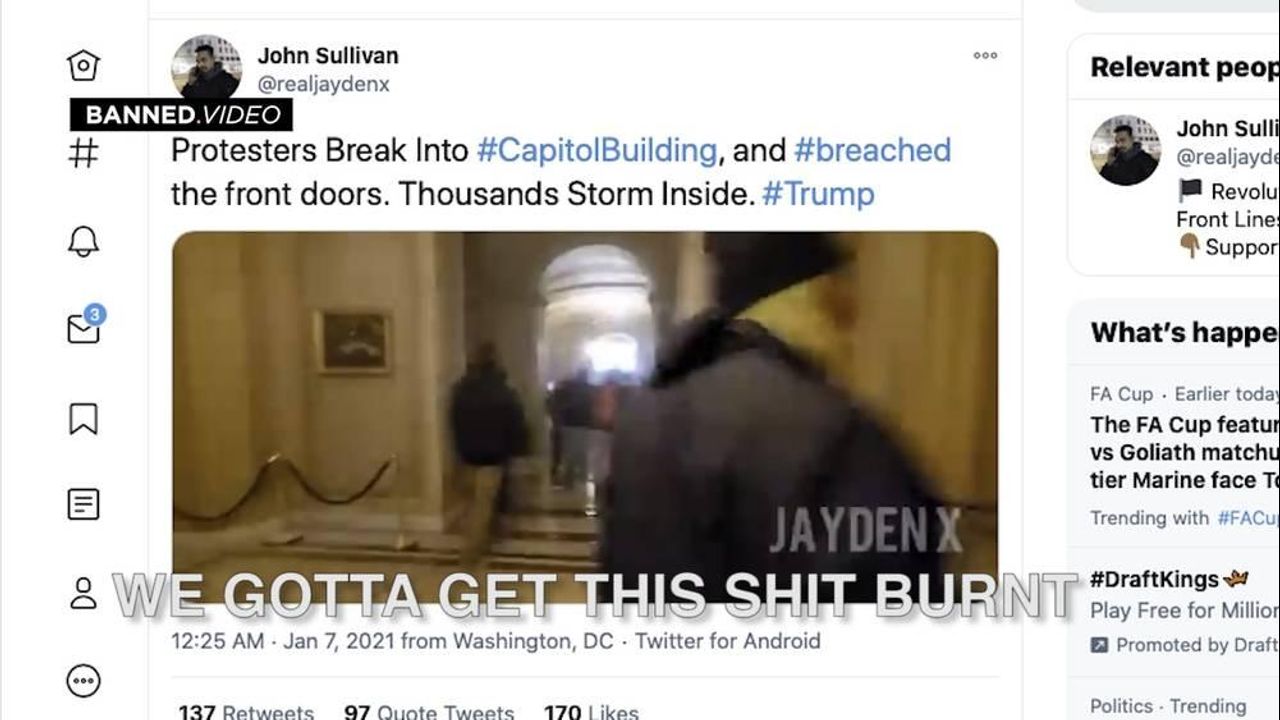The width and height of the screenshot is (1280, 720).
Task: View the 170 Likes list
Action: coord(591,712)
